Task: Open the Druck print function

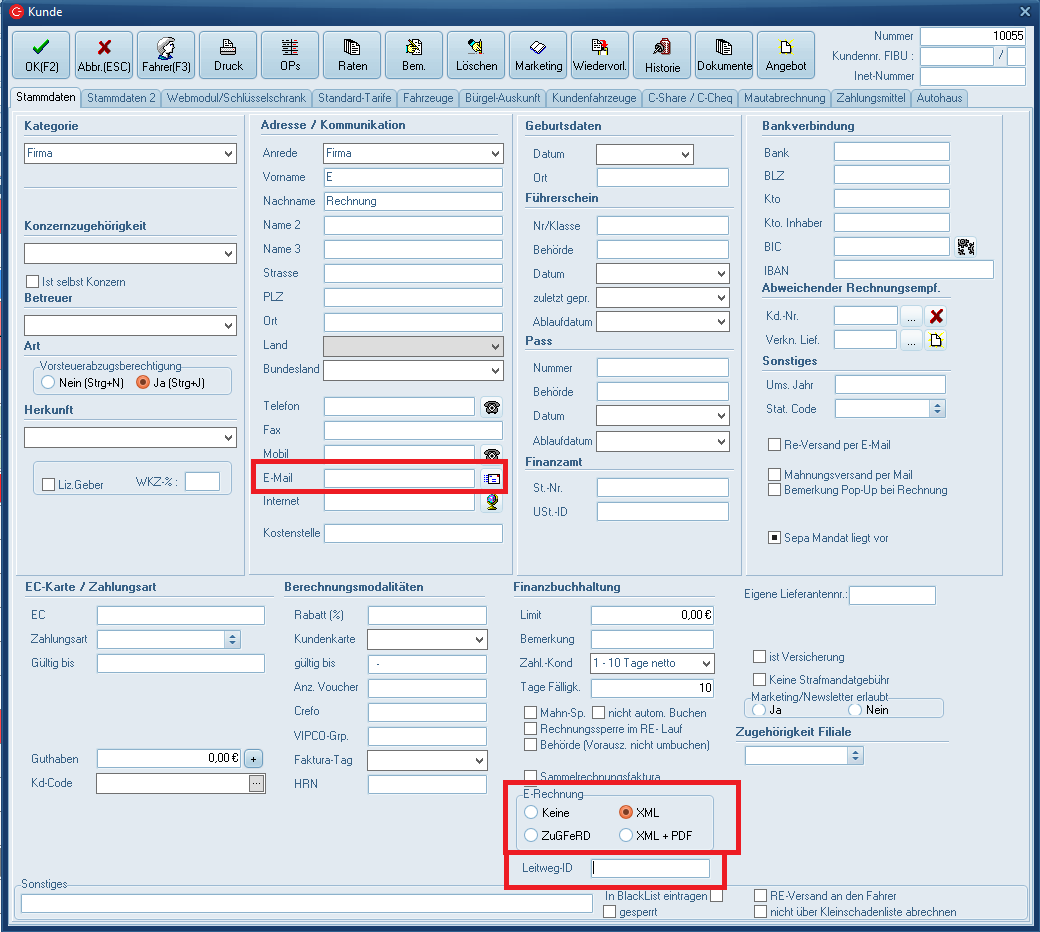Action: click(228, 55)
